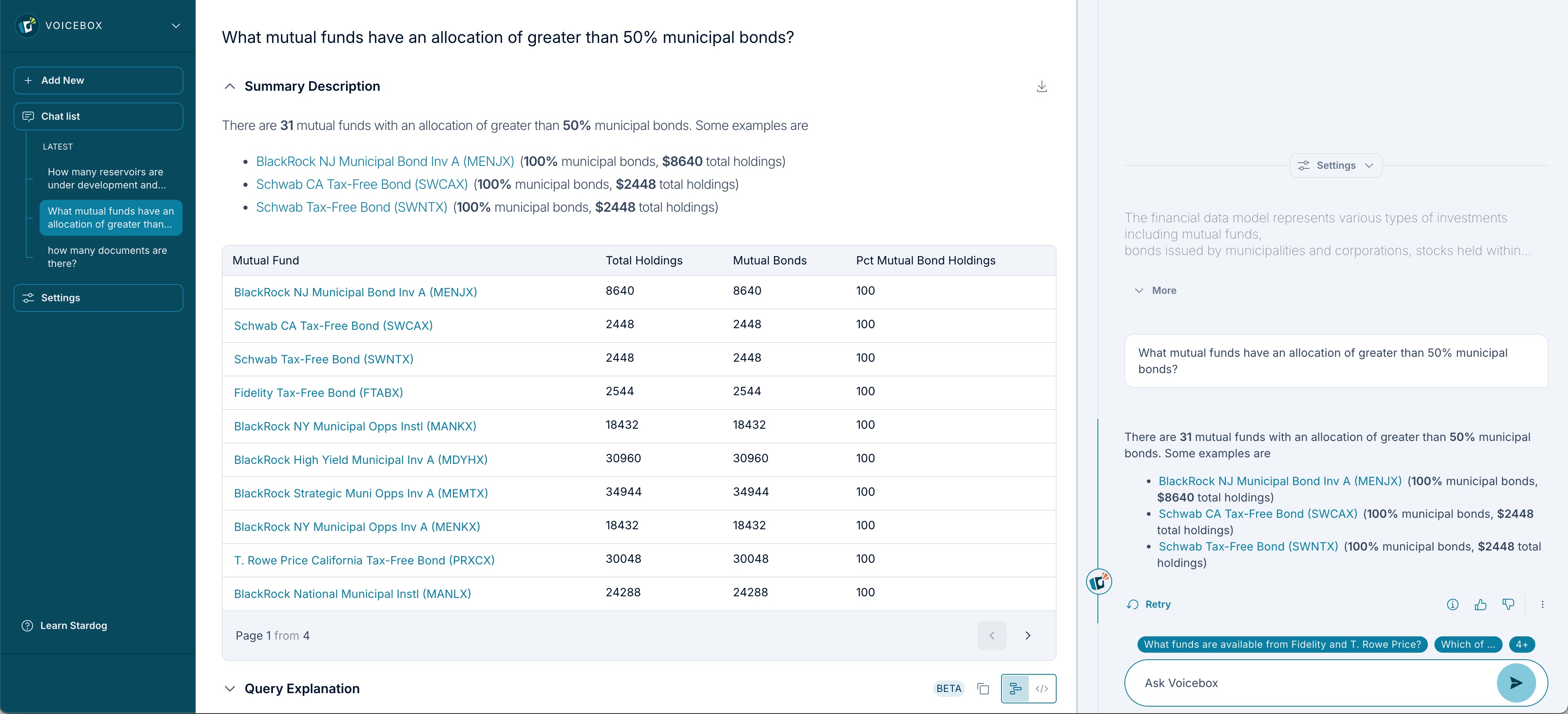Open BlackRock NJ Municipal Bond table row link
The image size is (1568, 714).
(355, 292)
